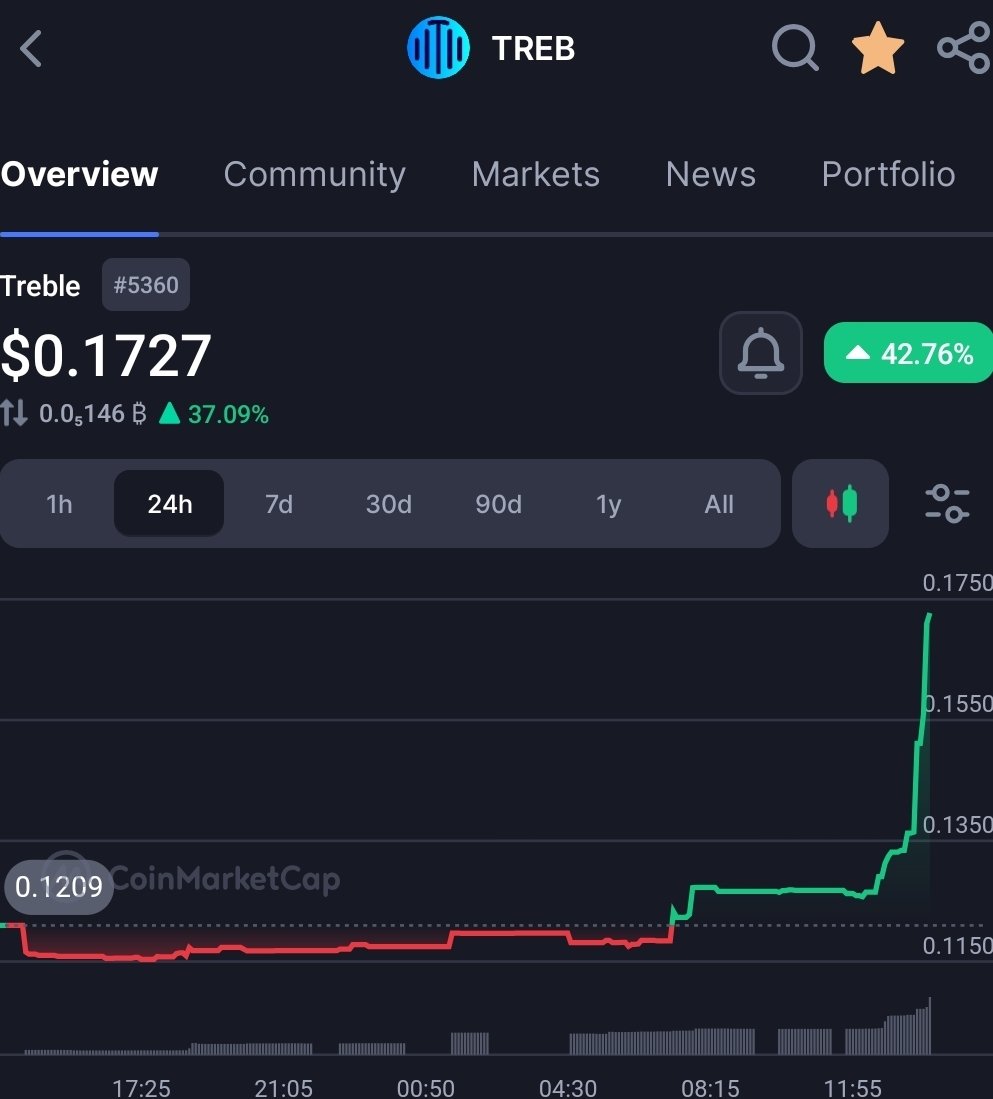
Task: Select the 7d time range
Action: click(x=279, y=504)
